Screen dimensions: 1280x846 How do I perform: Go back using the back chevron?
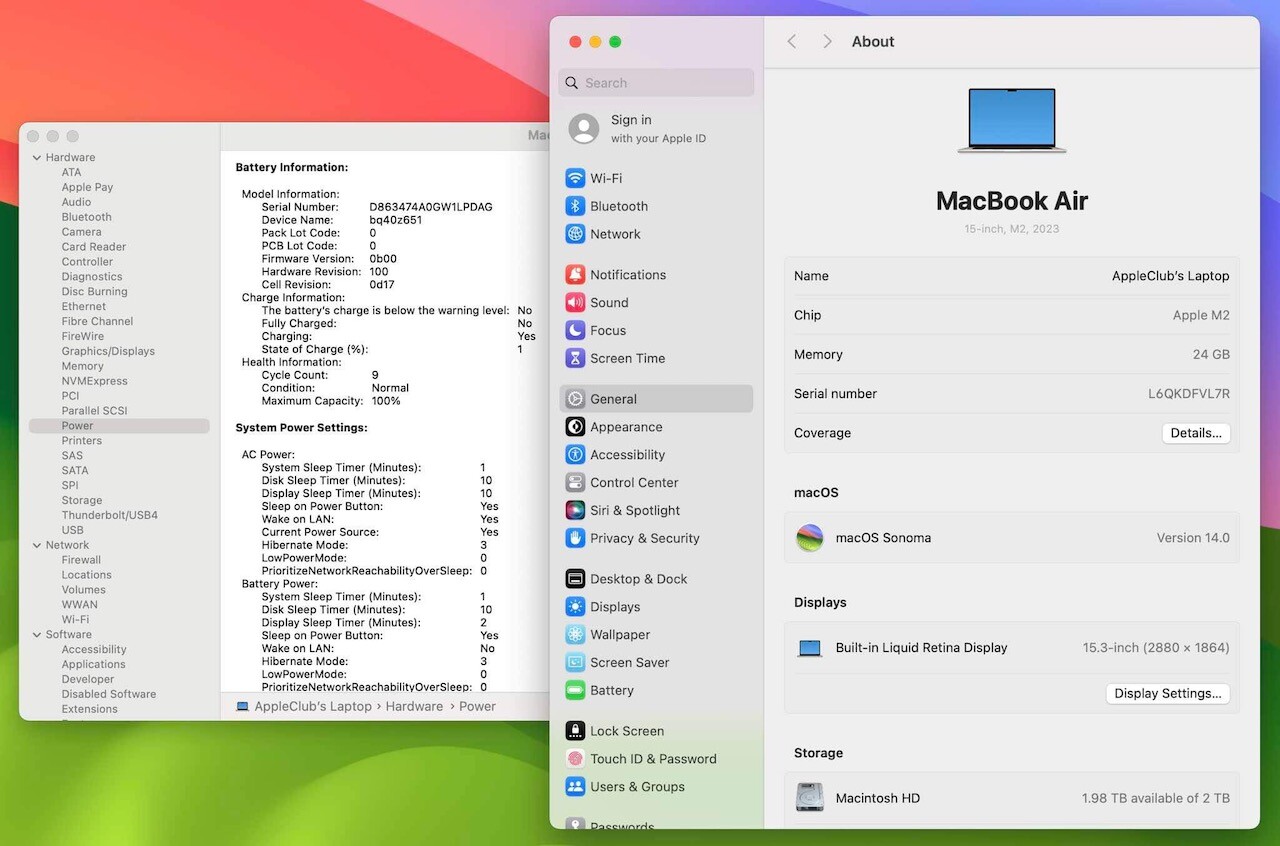792,41
